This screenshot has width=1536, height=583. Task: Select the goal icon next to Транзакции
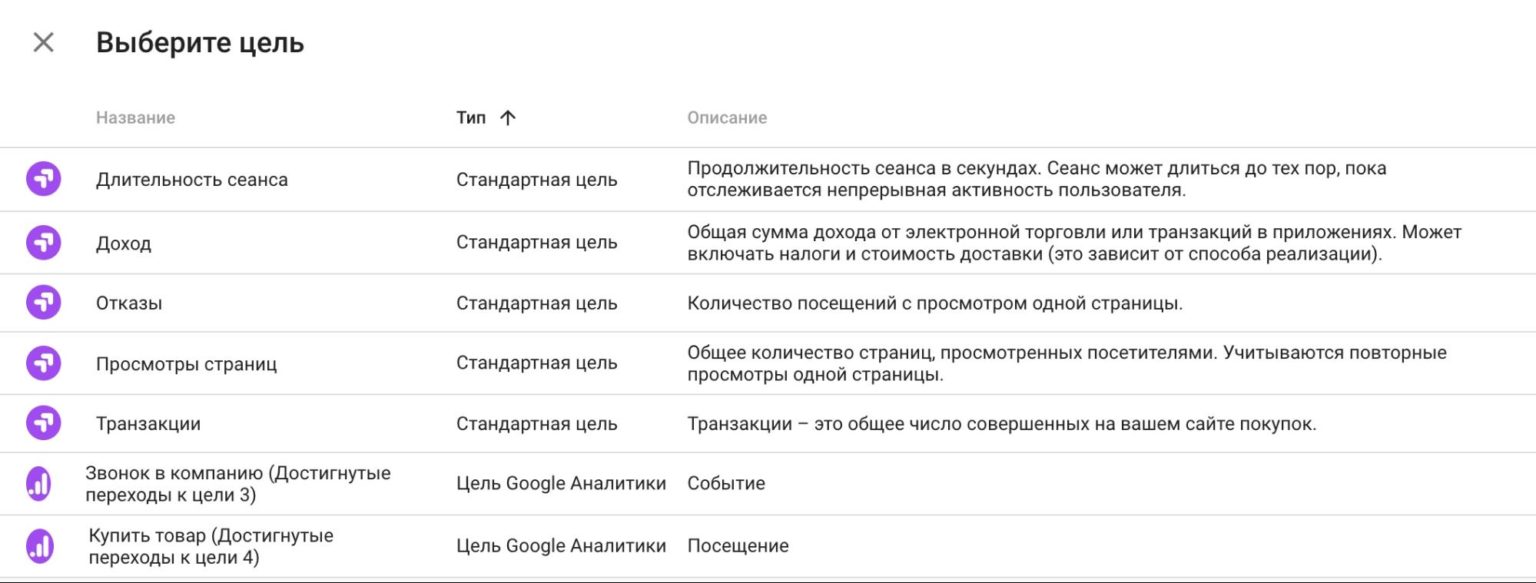(42, 423)
